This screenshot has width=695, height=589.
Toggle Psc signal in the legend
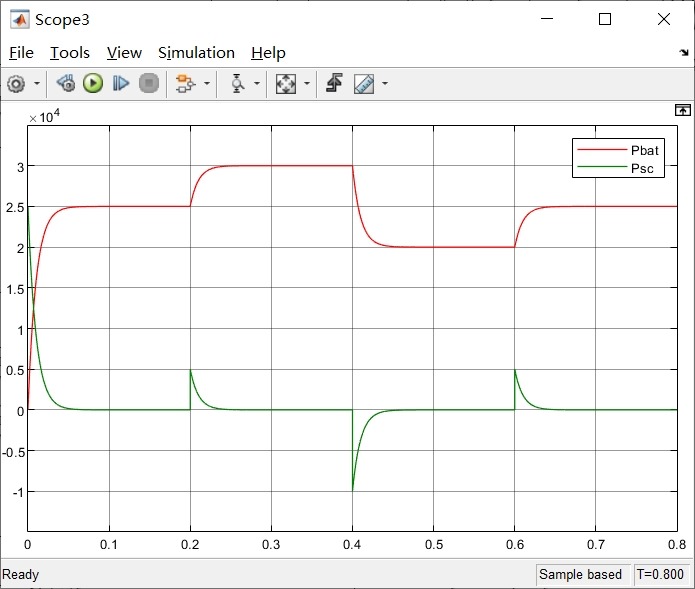pos(642,168)
